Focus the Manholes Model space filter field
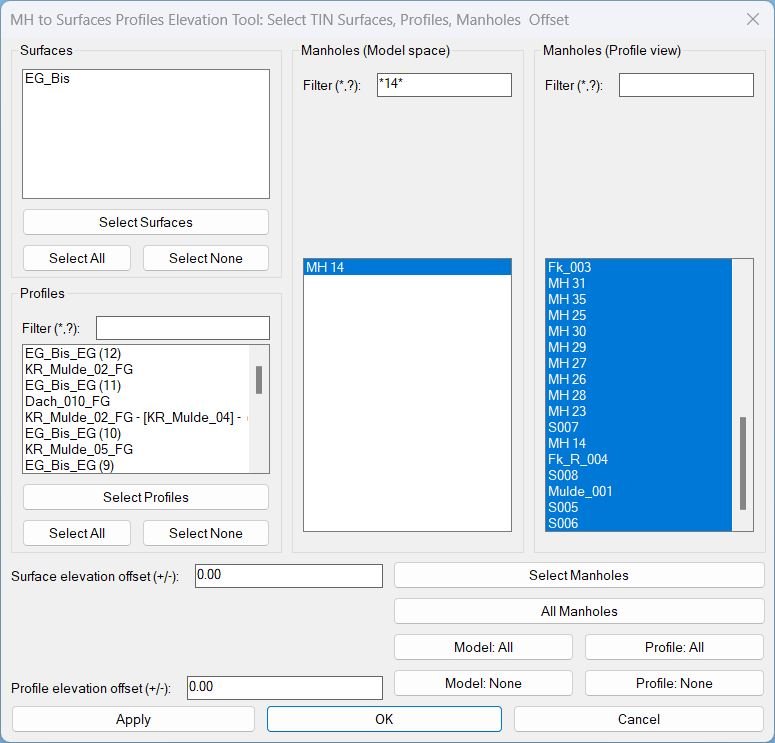Screen dimensions: 775x743 [x=444, y=85]
